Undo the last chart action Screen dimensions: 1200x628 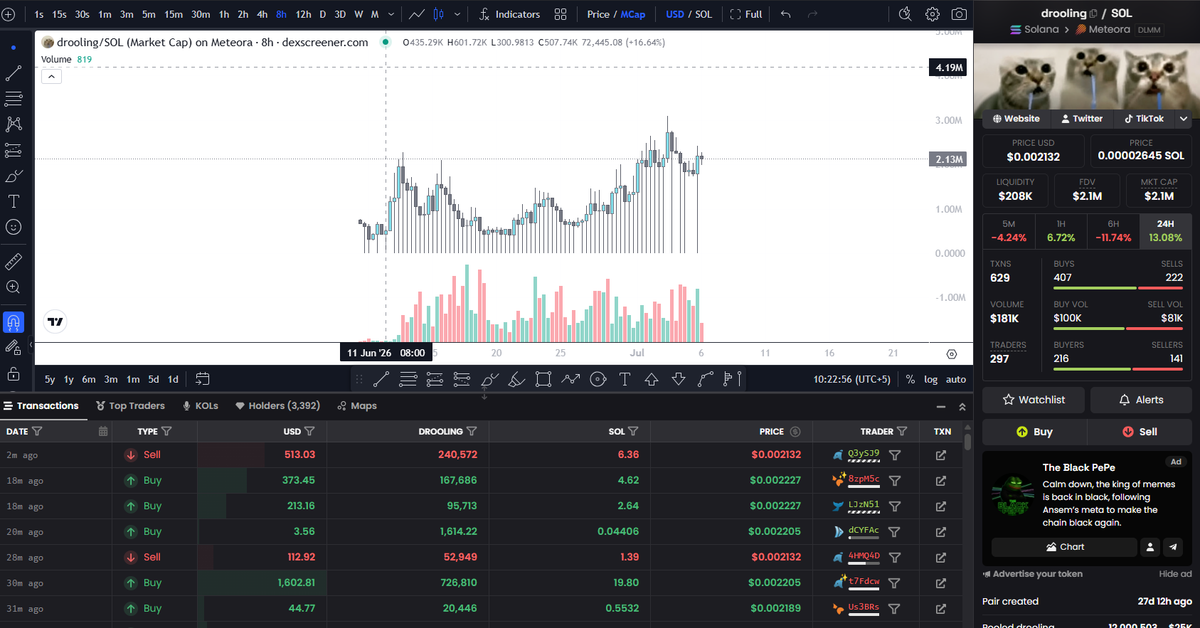tap(785, 14)
